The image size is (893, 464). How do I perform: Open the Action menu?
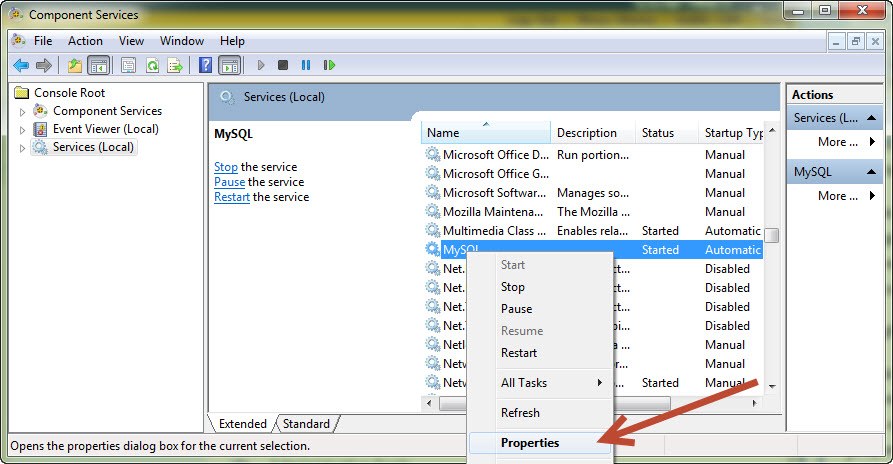click(x=85, y=41)
